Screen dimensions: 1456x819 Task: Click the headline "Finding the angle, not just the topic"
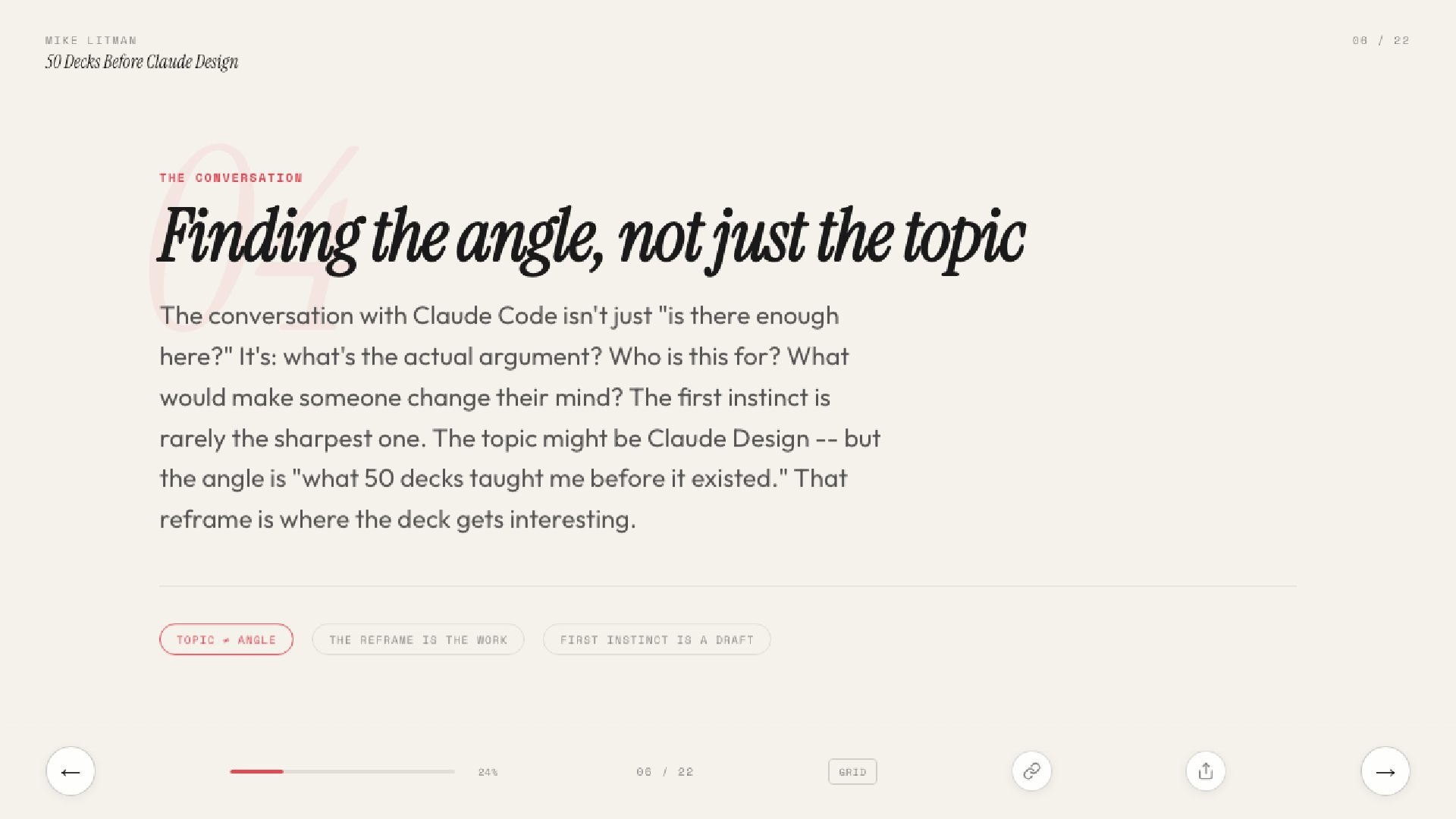(591, 237)
